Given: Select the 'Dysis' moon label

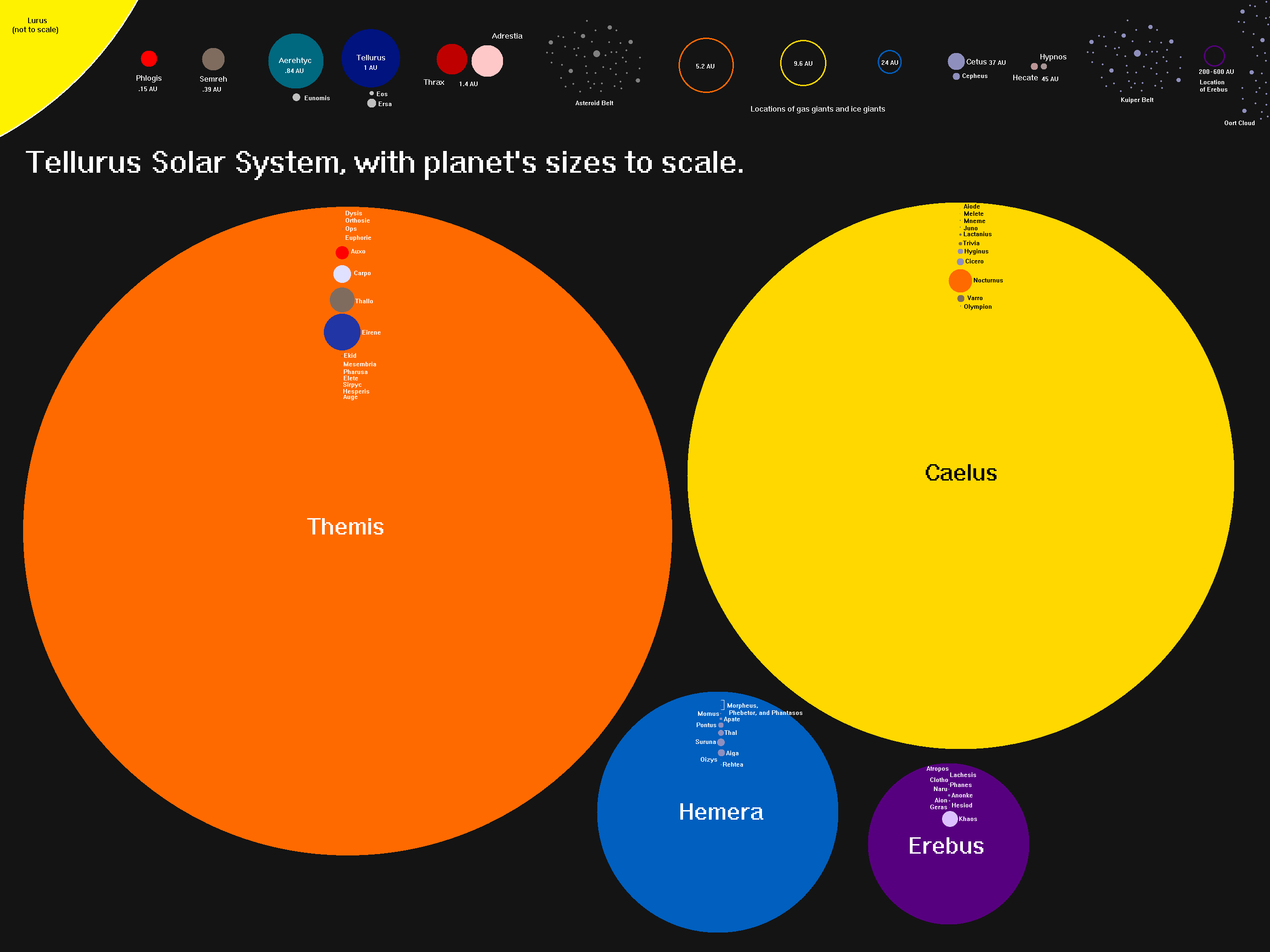Looking at the screenshot, I should click(x=354, y=214).
